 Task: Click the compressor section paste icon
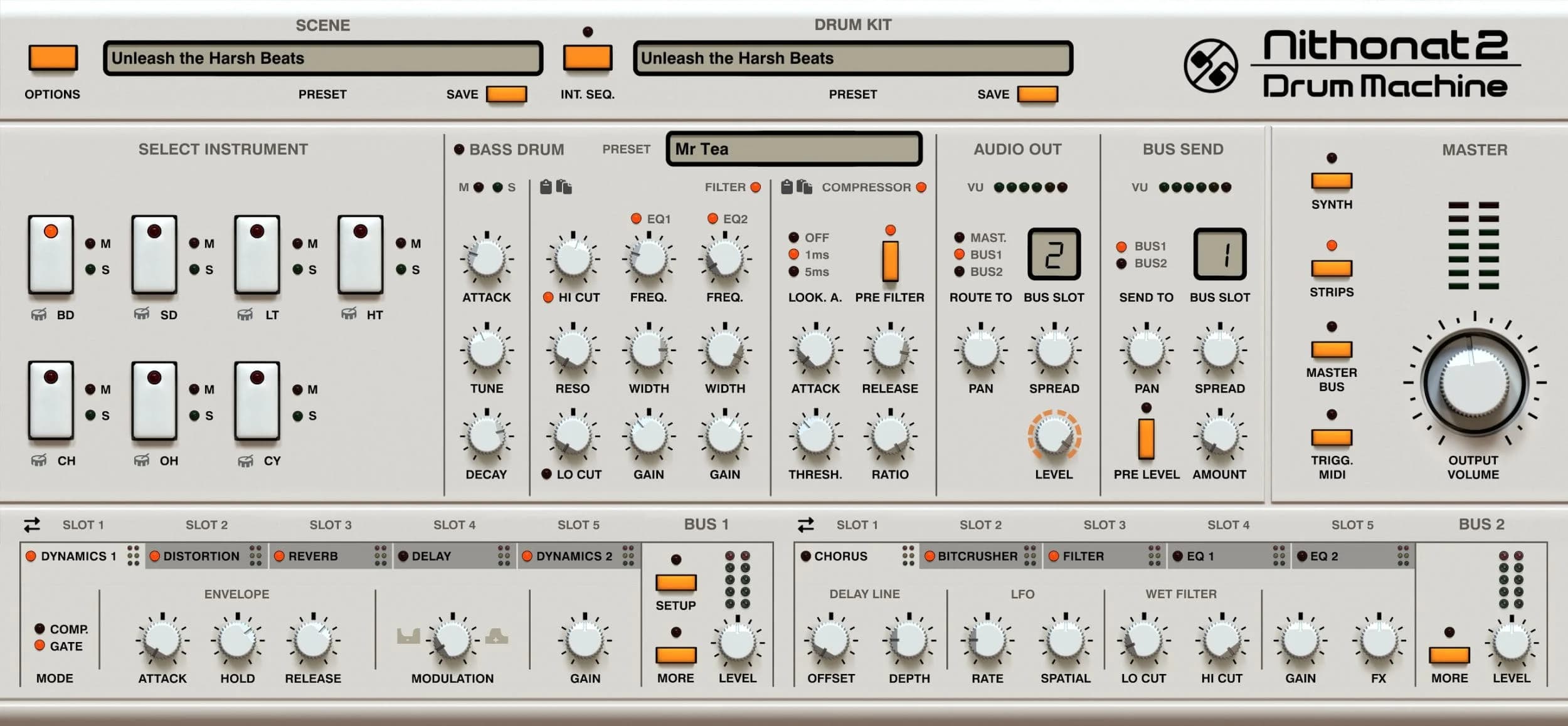point(804,187)
